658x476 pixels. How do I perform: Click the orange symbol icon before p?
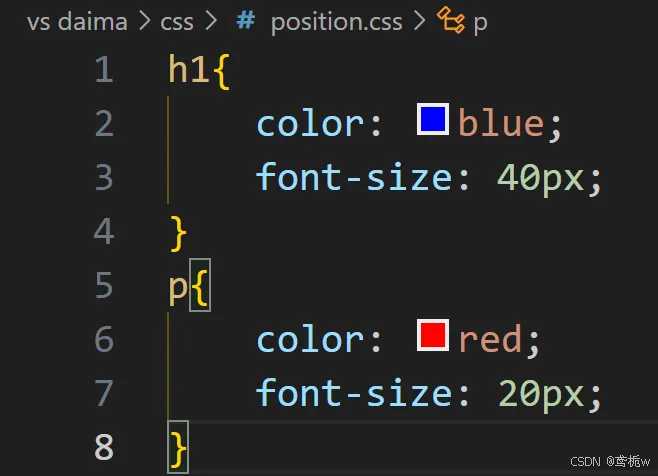point(451,20)
